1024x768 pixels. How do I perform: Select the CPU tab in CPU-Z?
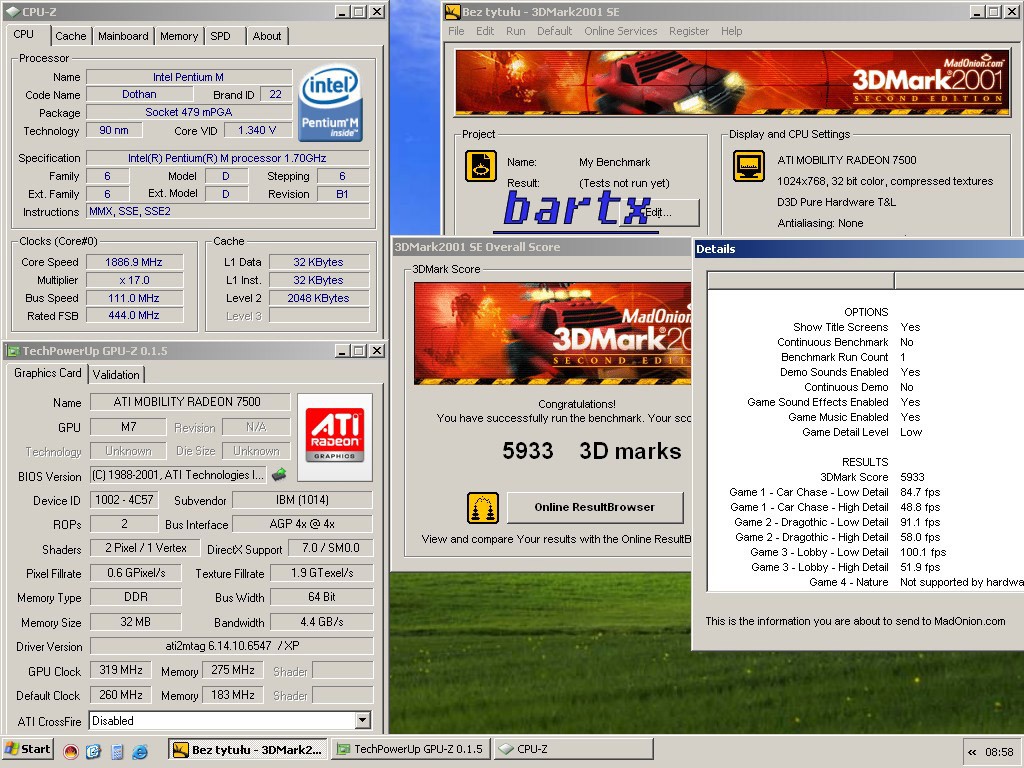pyautogui.click(x=24, y=34)
